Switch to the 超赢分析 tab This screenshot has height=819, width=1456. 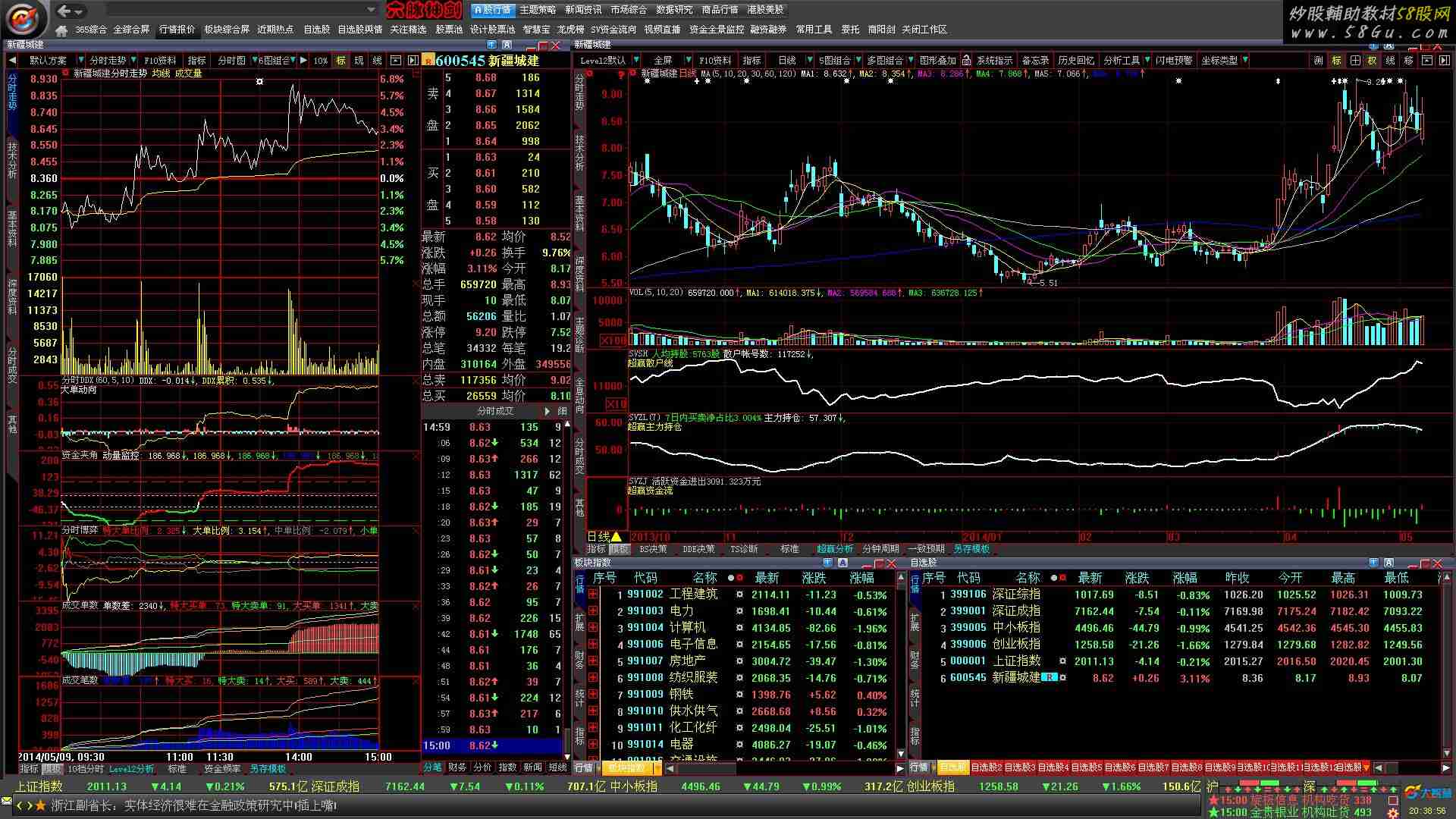(834, 549)
